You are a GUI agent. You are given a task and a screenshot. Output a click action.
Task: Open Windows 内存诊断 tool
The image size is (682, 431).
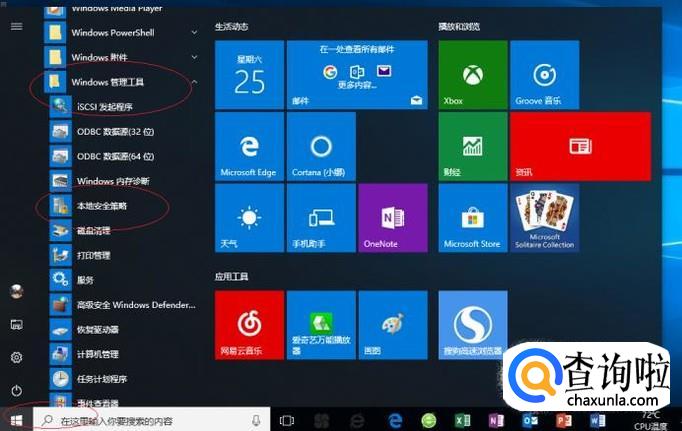coord(123,181)
